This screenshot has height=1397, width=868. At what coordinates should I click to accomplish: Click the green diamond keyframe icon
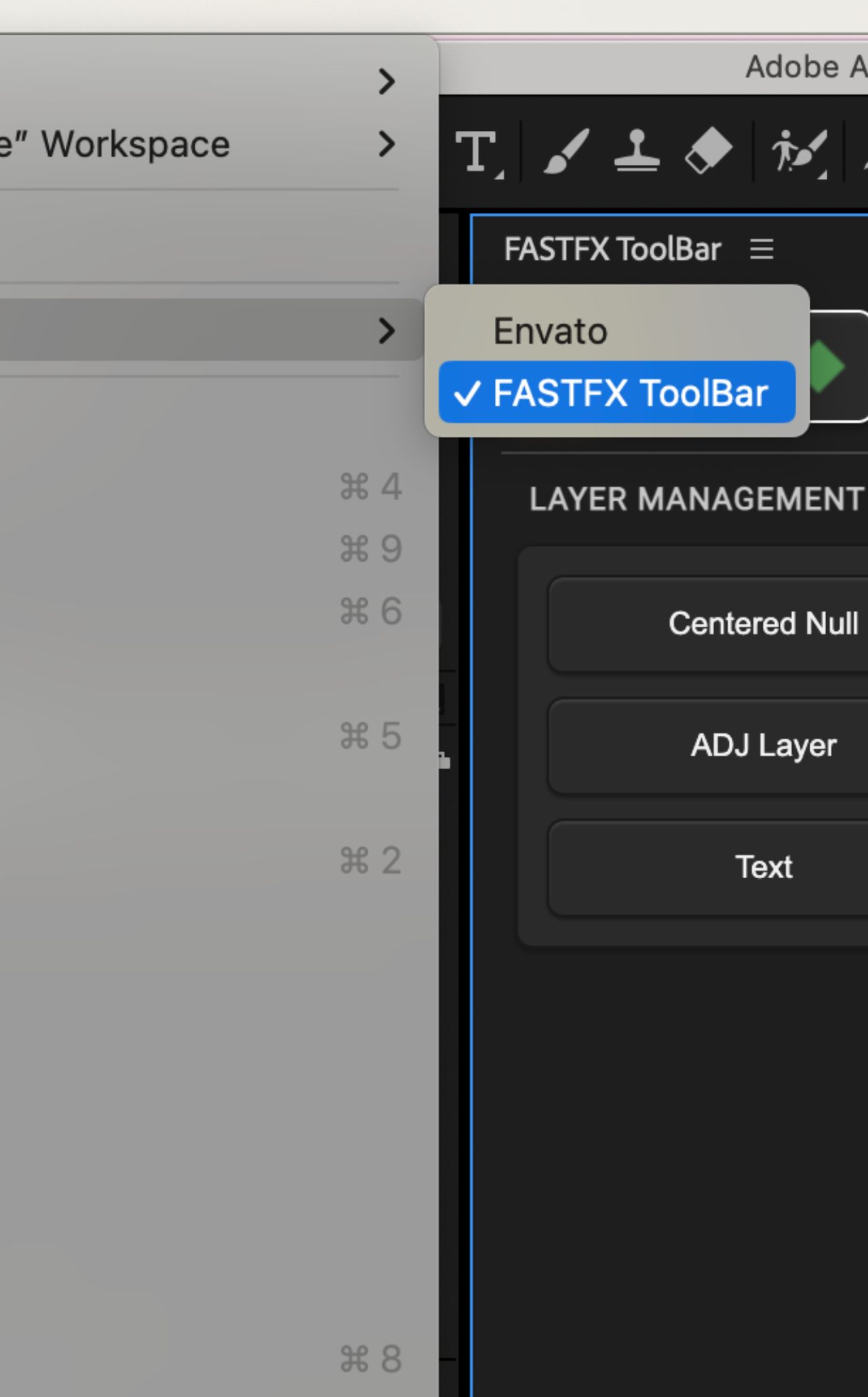click(x=825, y=367)
